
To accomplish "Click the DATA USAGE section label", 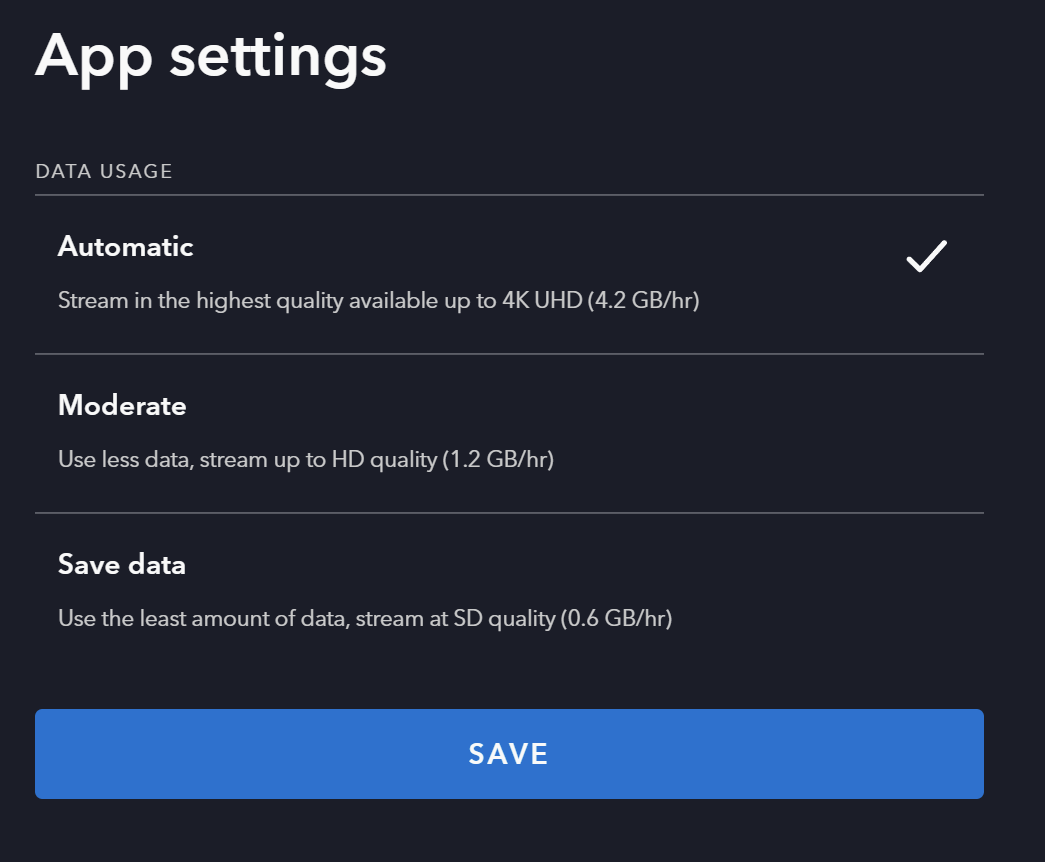I will click(104, 171).
